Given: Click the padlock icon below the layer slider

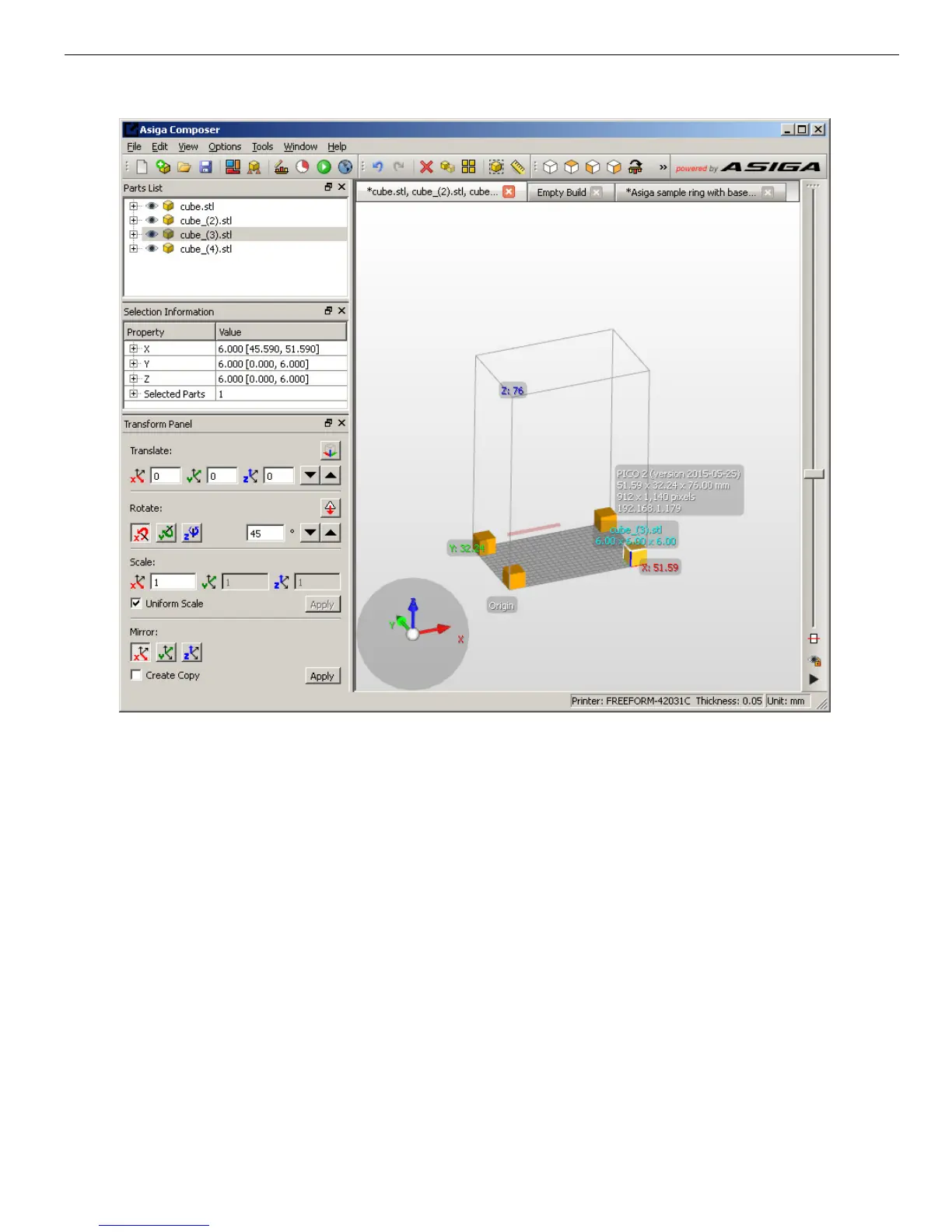Looking at the screenshot, I should click(814, 661).
